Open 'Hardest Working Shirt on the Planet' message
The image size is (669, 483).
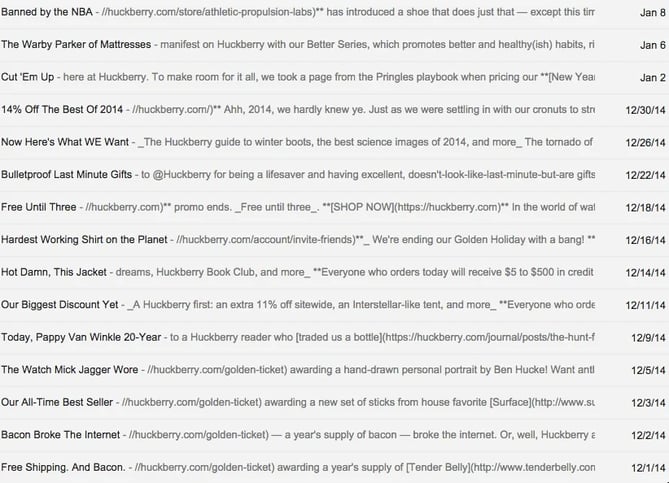[x=86, y=240]
